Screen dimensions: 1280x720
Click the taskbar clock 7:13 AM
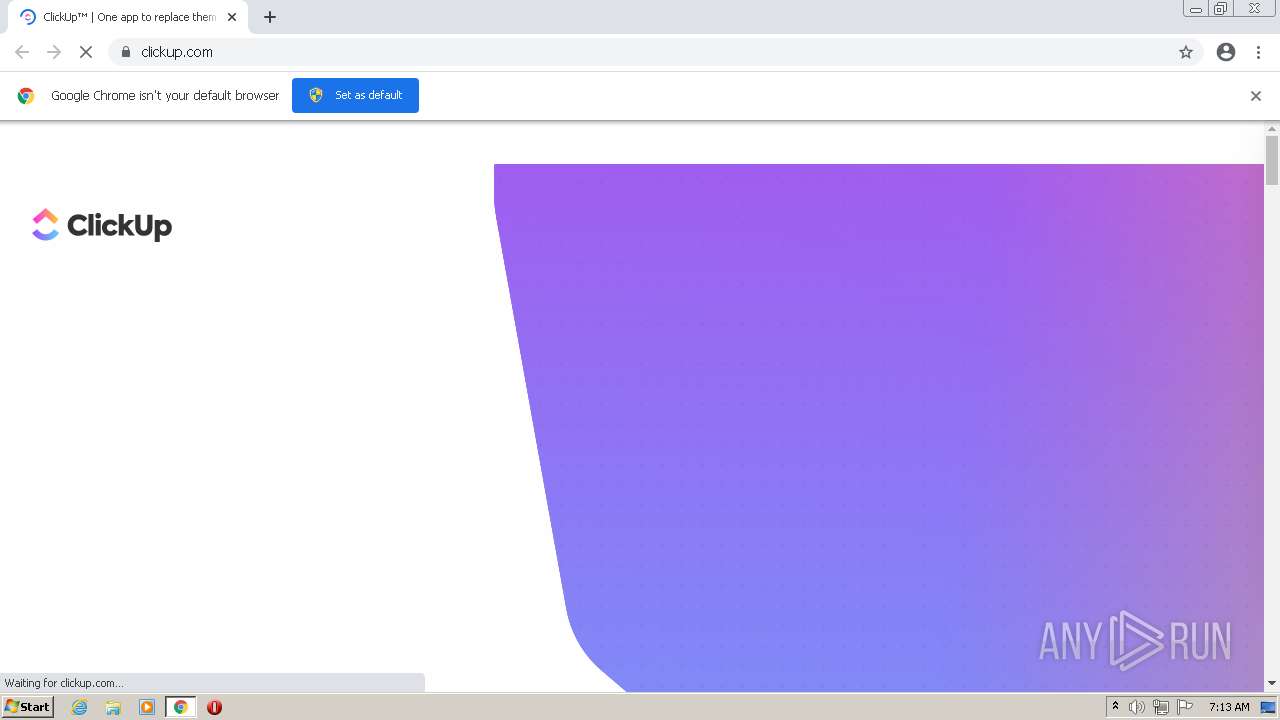click(1229, 707)
